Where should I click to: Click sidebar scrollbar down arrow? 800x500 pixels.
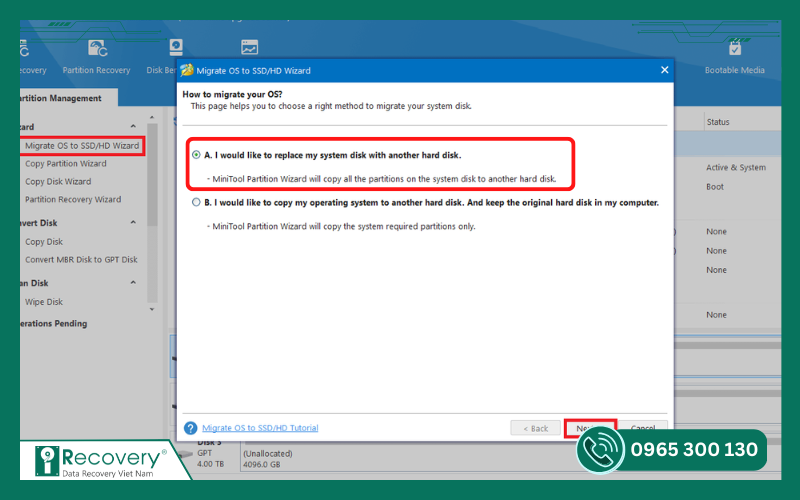click(x=152, y=309)
